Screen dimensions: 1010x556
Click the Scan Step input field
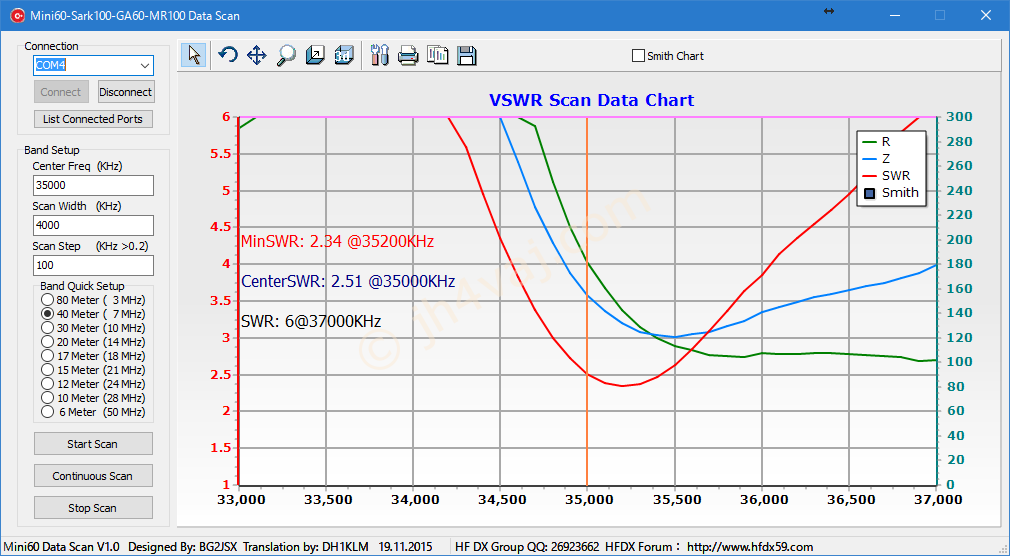click(93, 265)
